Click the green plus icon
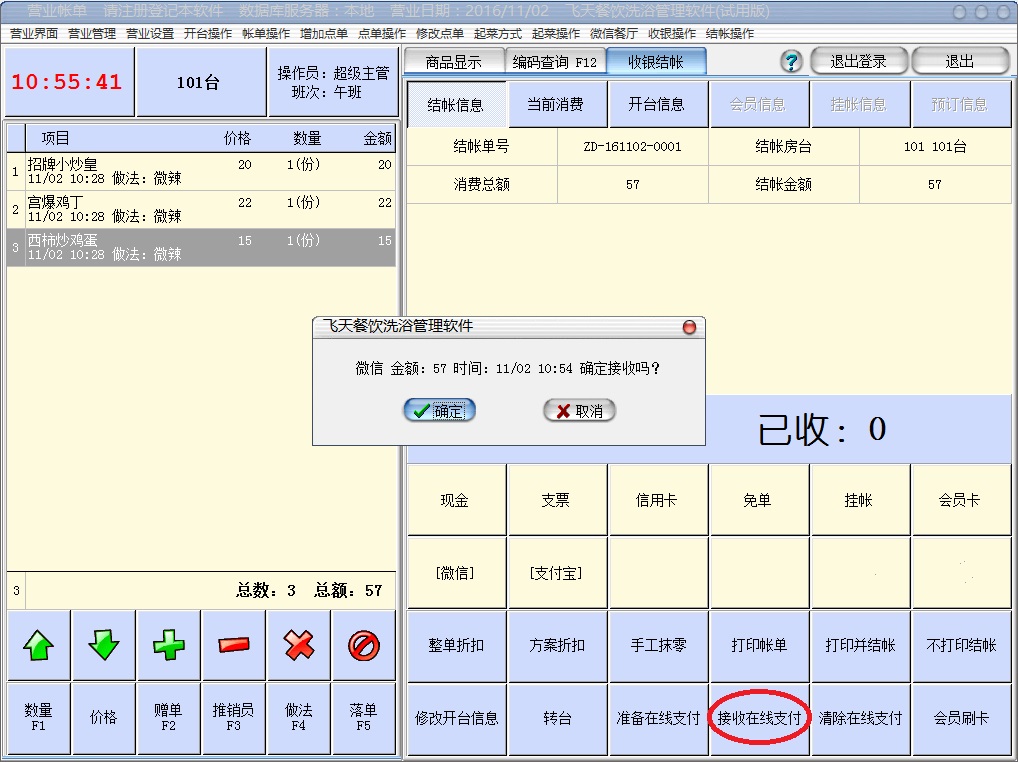This screenshot has height=762, width=1018. pyautogui.click(x=168, y=646)
